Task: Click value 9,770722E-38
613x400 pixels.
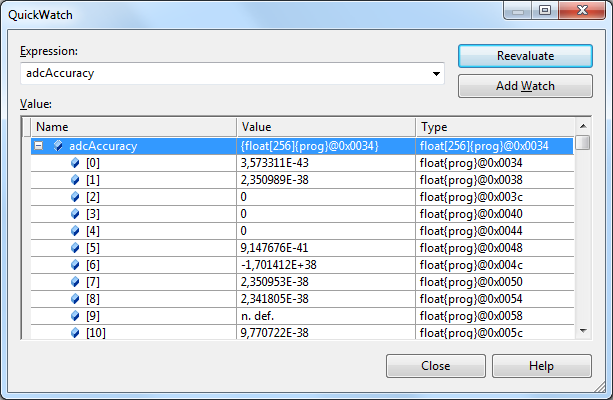Action: 274,333
